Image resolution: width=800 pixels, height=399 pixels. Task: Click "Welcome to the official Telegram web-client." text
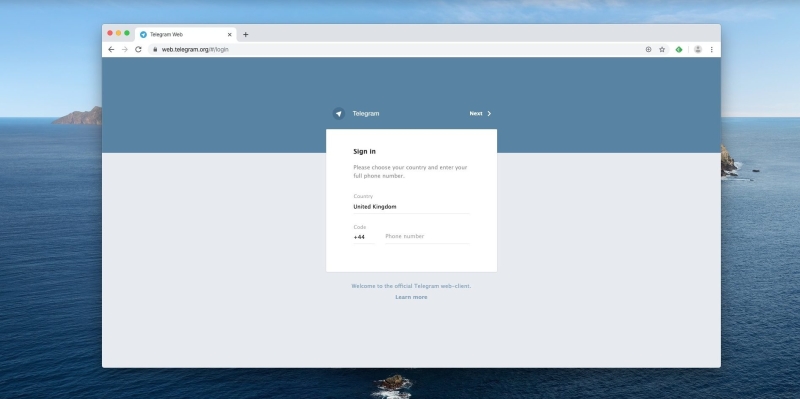coord(411,286)
